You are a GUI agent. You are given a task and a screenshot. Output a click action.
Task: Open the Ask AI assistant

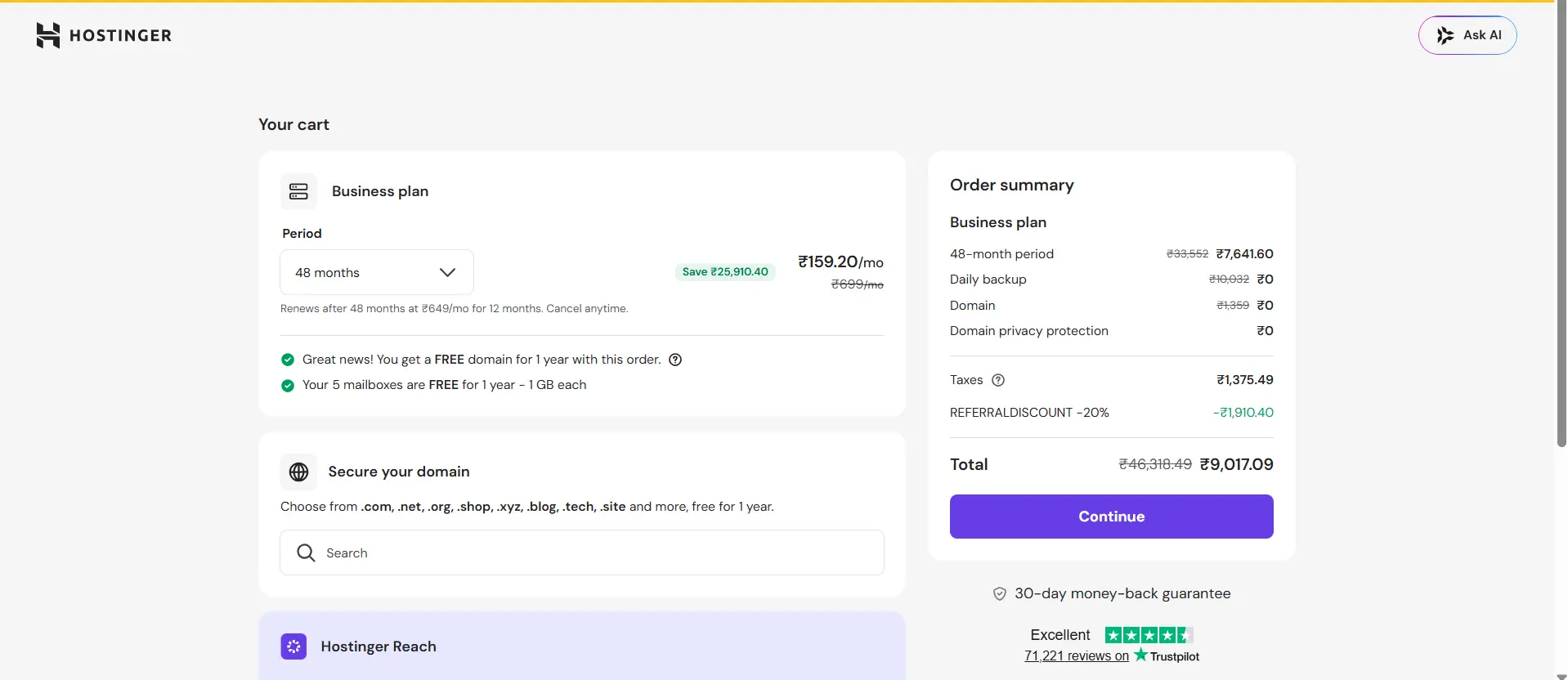click(1467, 35)
